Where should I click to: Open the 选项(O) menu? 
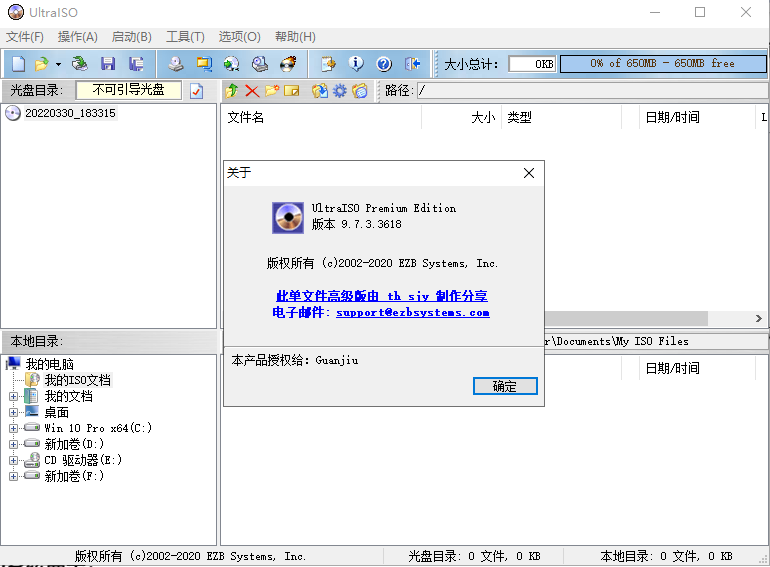(239, 37)
